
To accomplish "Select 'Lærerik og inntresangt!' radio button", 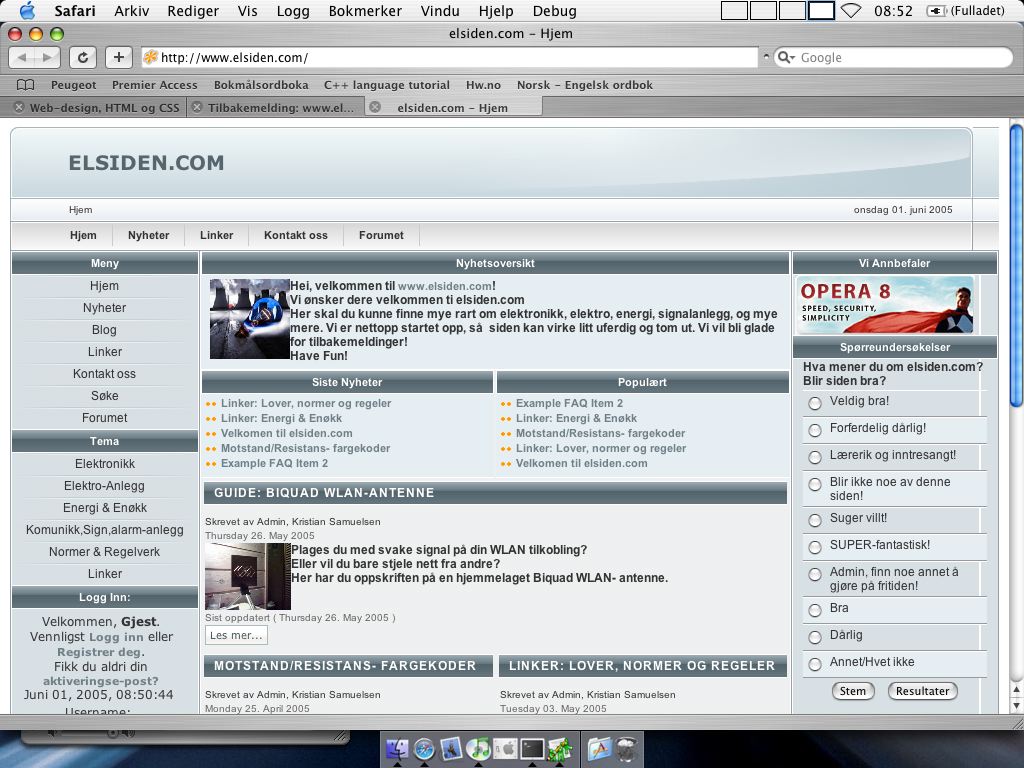I will click(x=814, y=456).
